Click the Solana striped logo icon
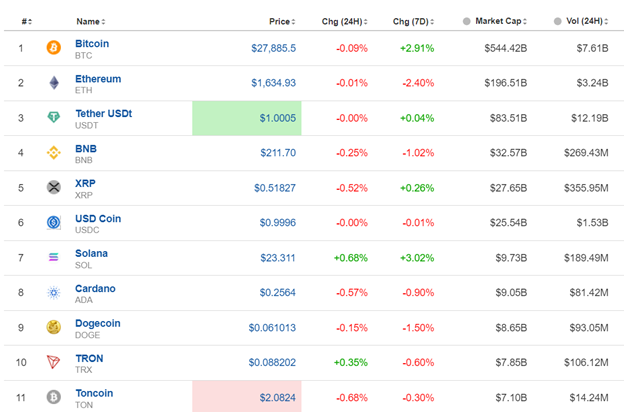624x412 pixels. point(54,257)
